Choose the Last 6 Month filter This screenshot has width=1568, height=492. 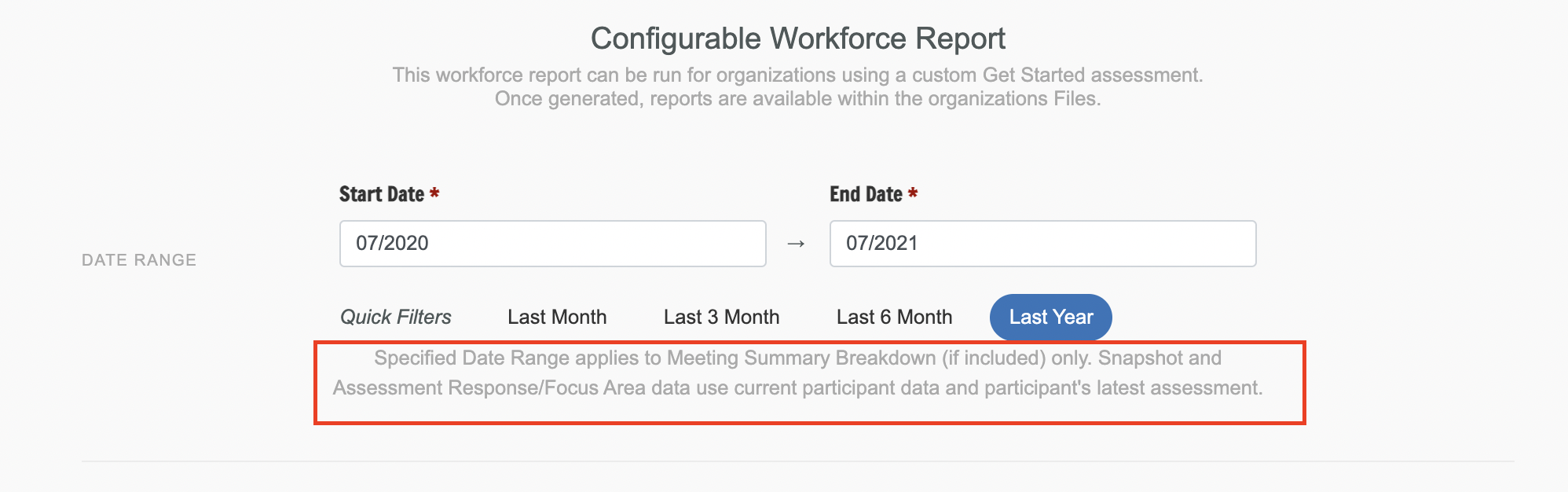point(894,318)
